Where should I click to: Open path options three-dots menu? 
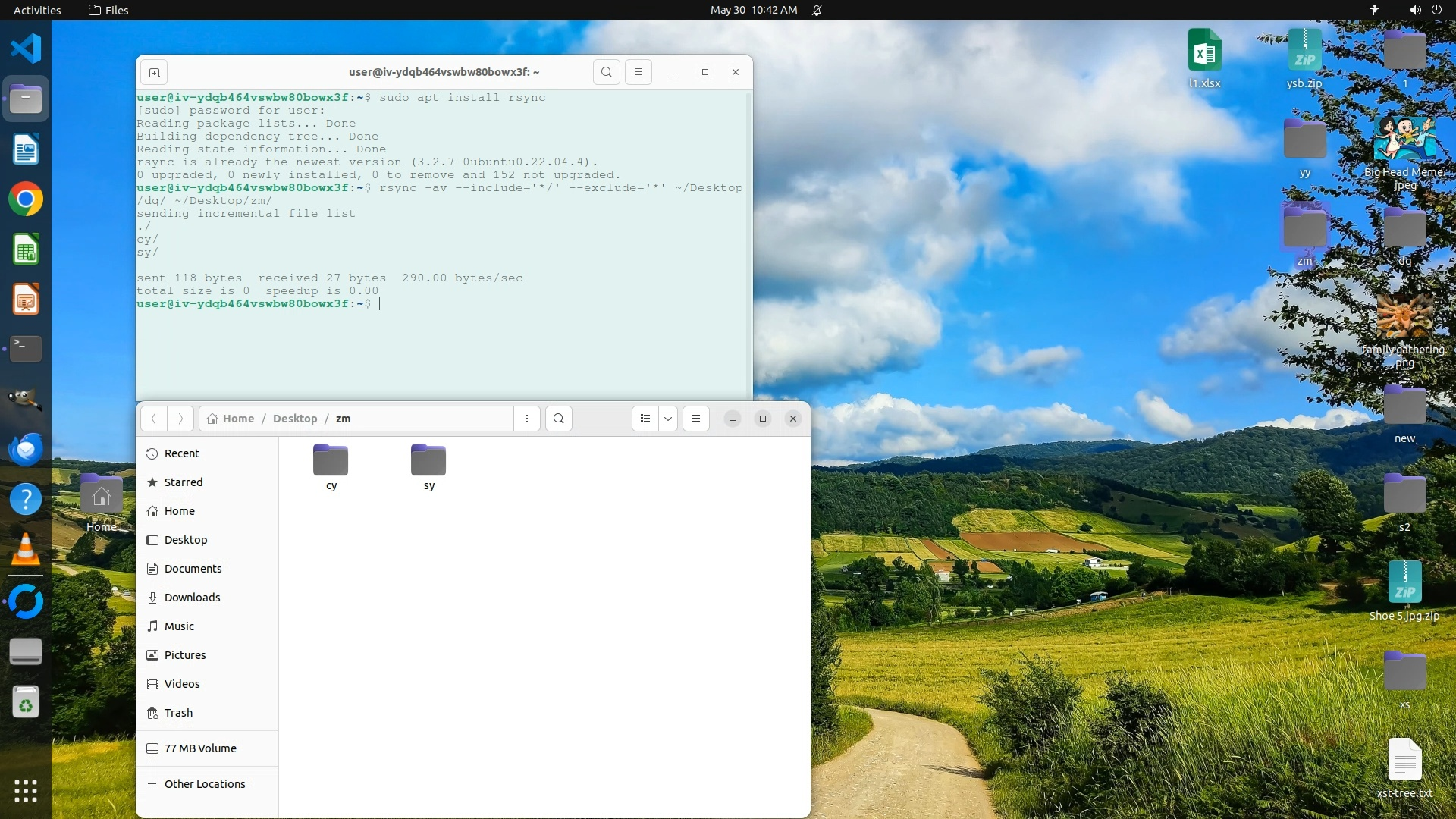[526, 419]
